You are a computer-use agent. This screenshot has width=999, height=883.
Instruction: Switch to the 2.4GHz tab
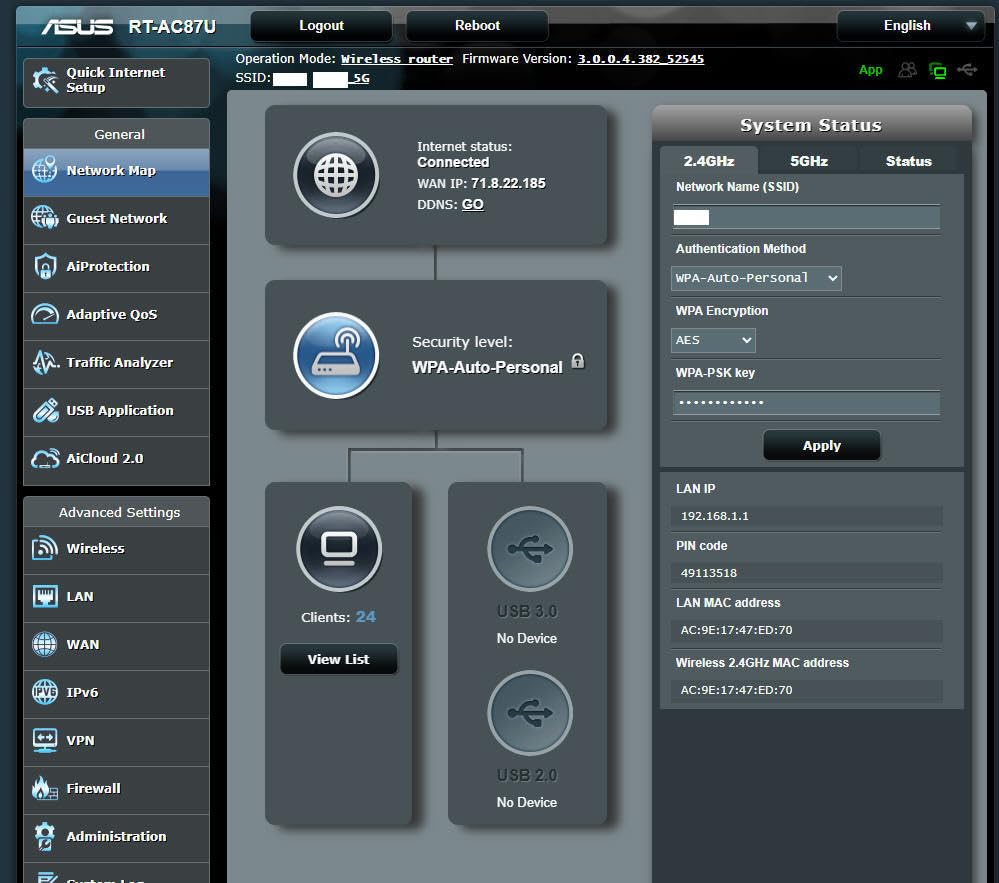coord(708,161)
